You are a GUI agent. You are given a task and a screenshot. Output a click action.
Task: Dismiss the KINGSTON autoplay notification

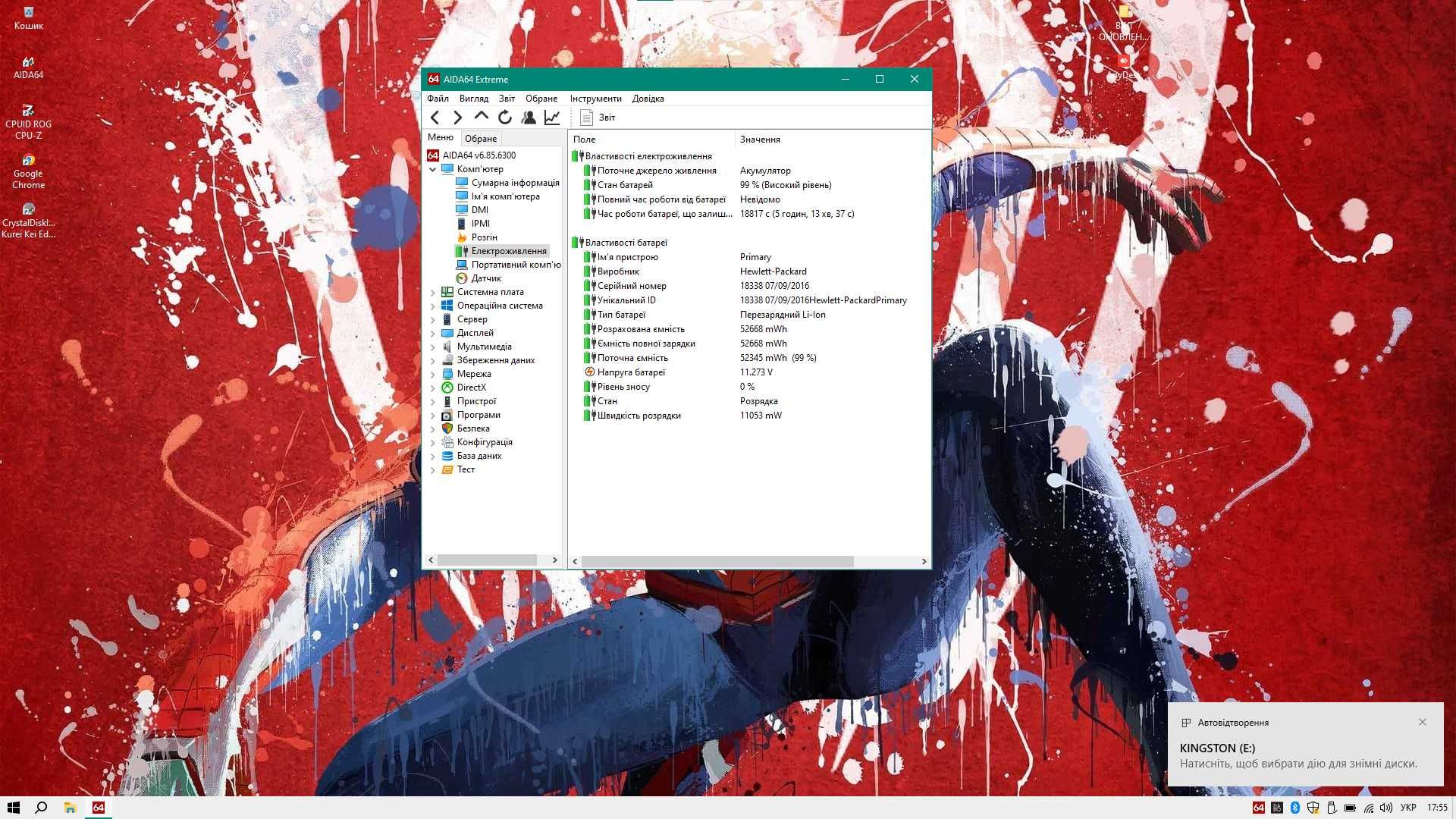1421,722
